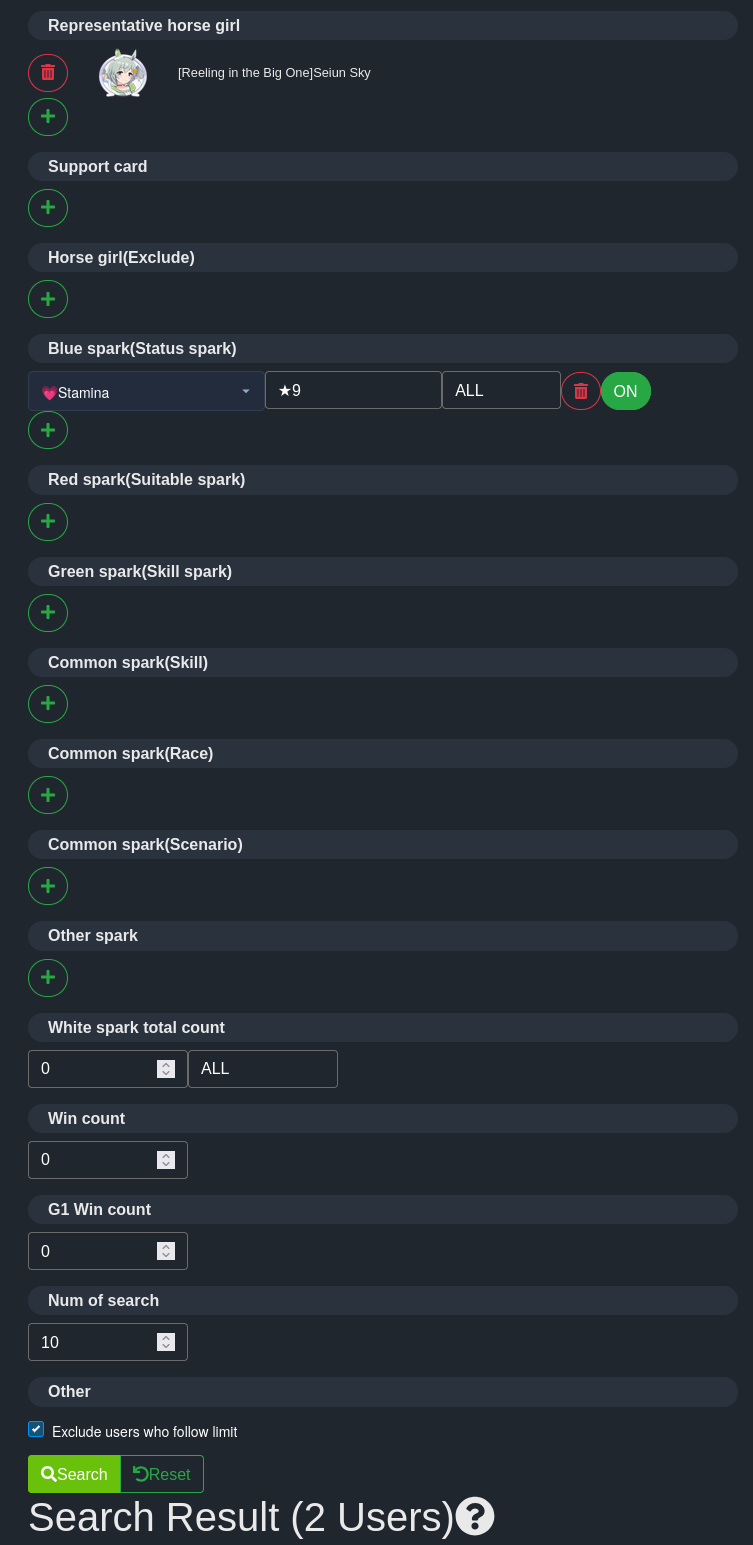The width and height of the screenshot is (753, 1545).
Task: Add a green skill spark filter
Action: coord(48,613)
